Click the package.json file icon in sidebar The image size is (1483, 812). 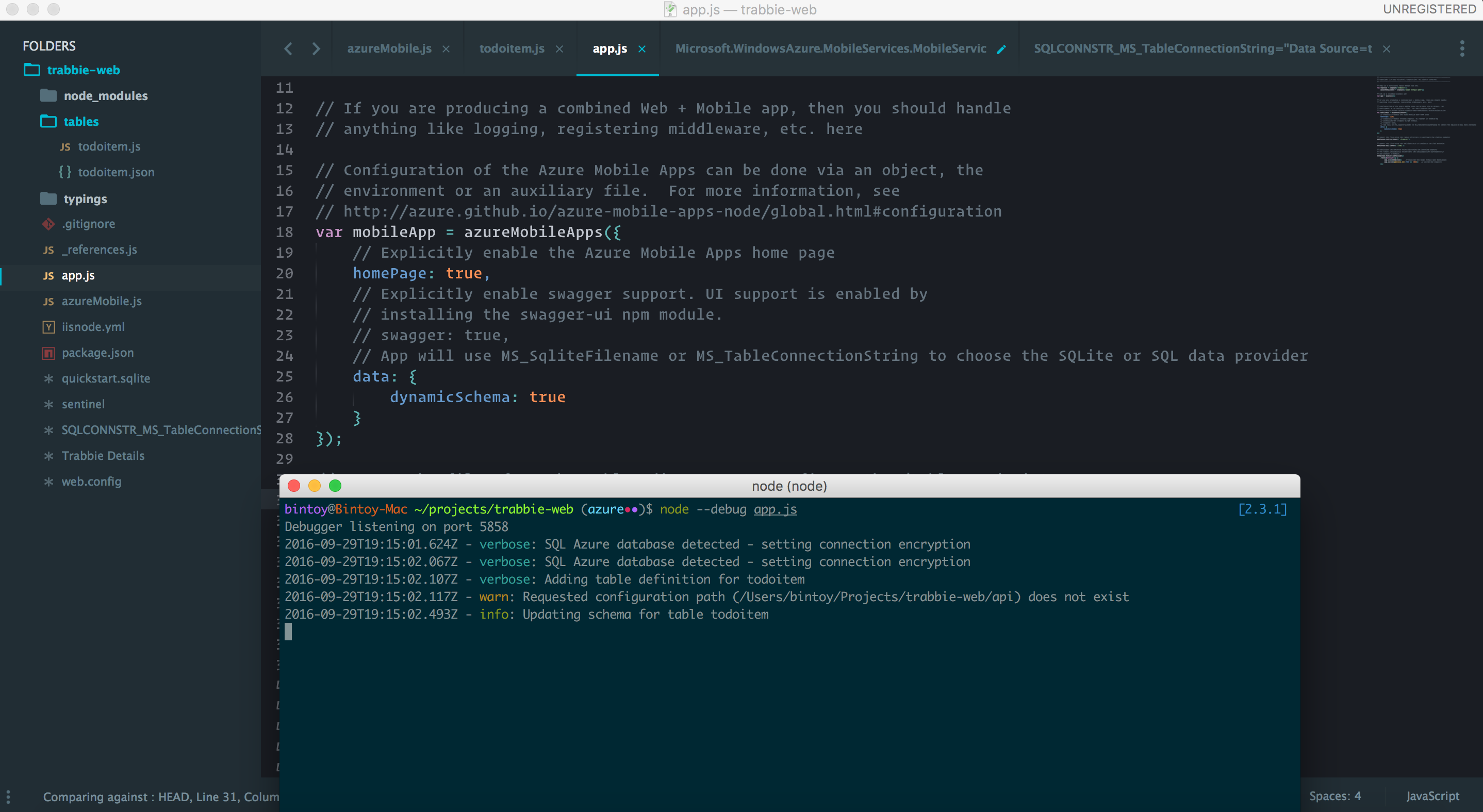48,353
